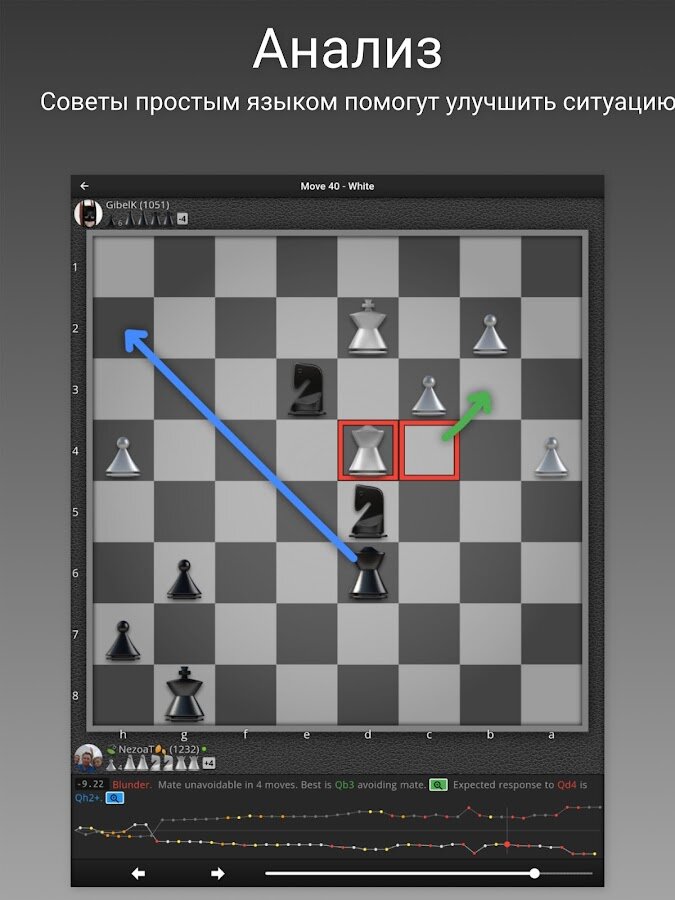Click the Move 40 - White title
675x900 pixels.
337,186
